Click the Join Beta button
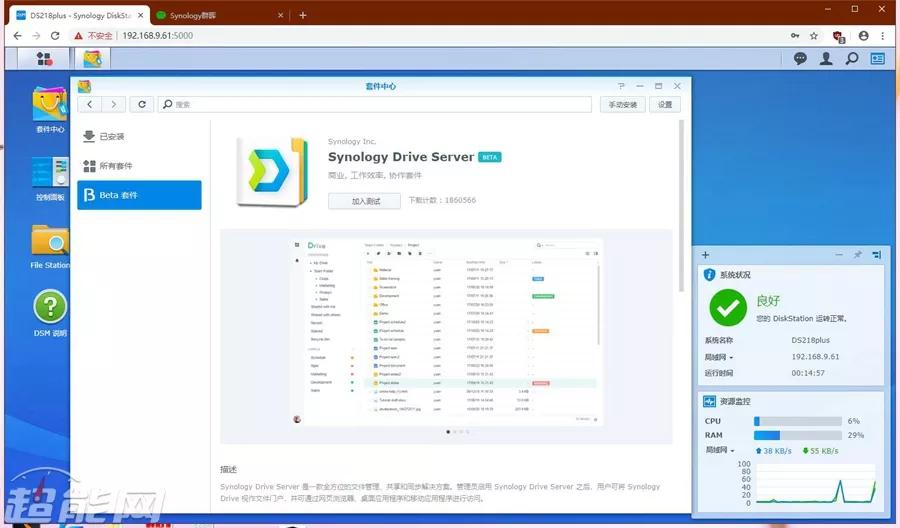This screenshot has width=900, height=528. coord(364,201)
